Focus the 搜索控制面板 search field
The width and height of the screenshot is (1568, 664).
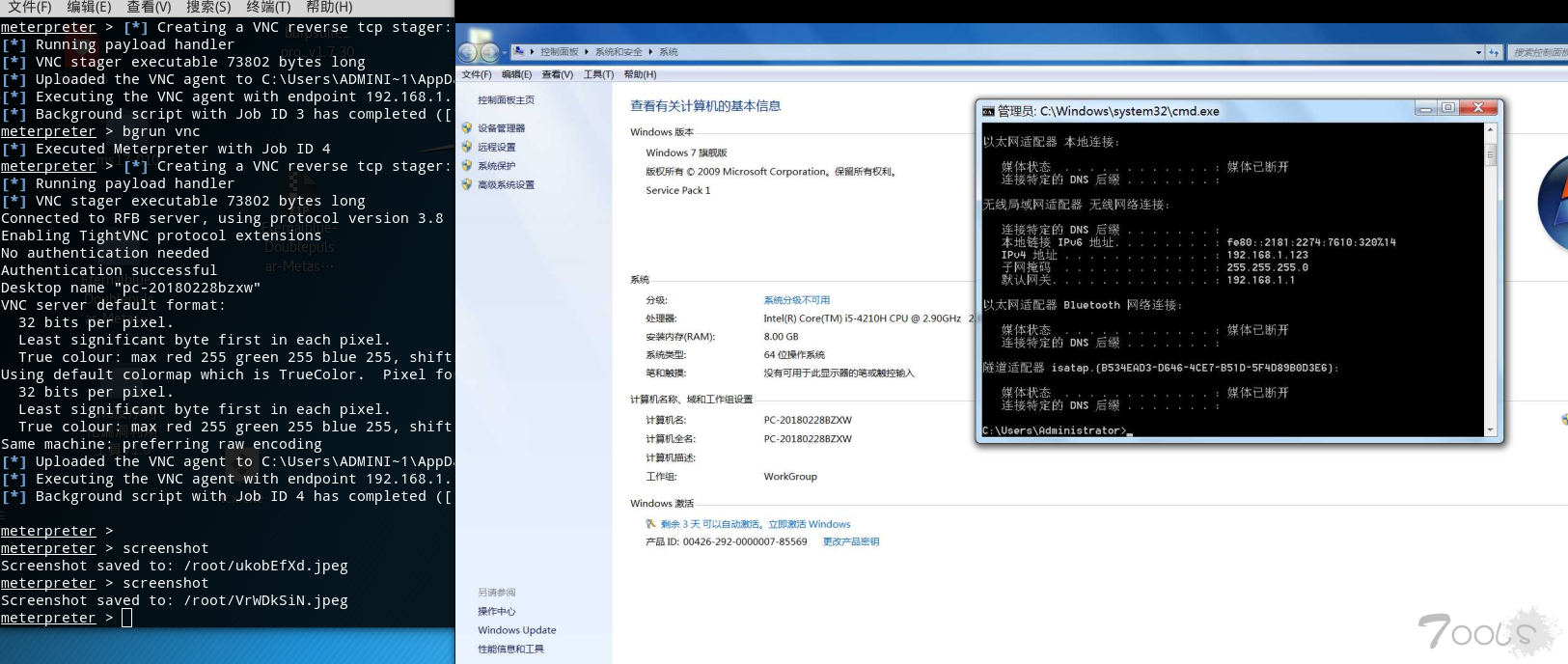tap(1538, 52)
